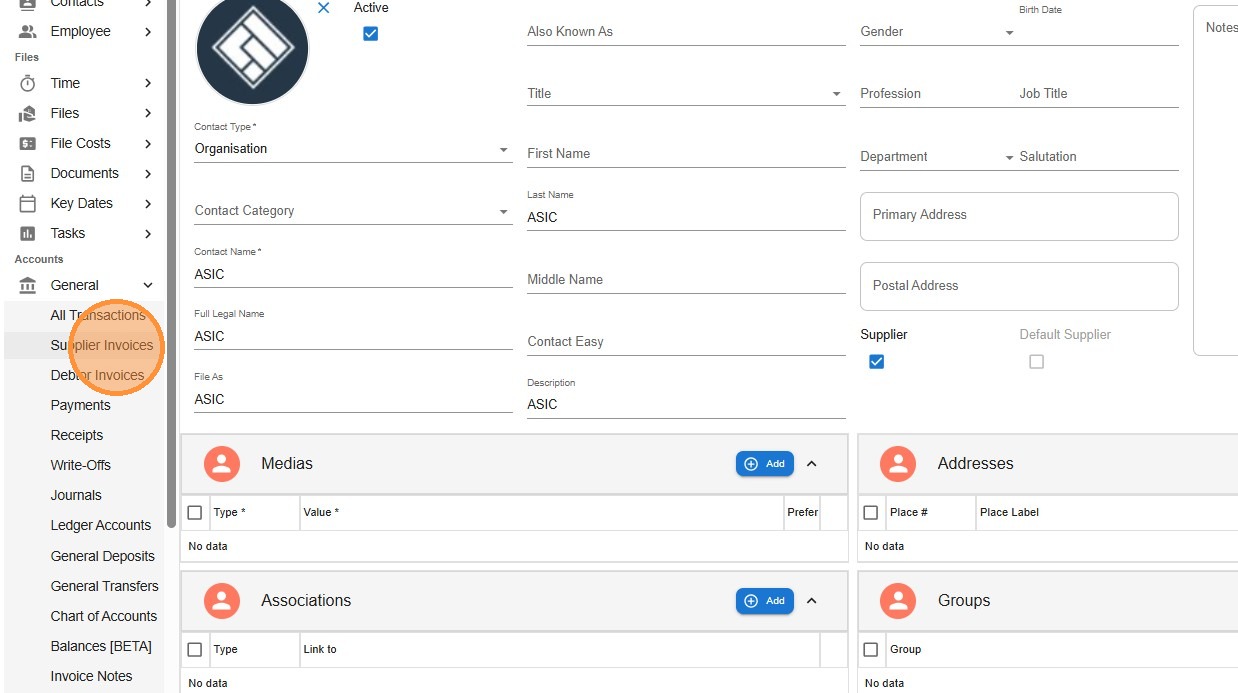Select all rows in Groups table
This screenshot has height=693, width=1238.
pos(871,649)
